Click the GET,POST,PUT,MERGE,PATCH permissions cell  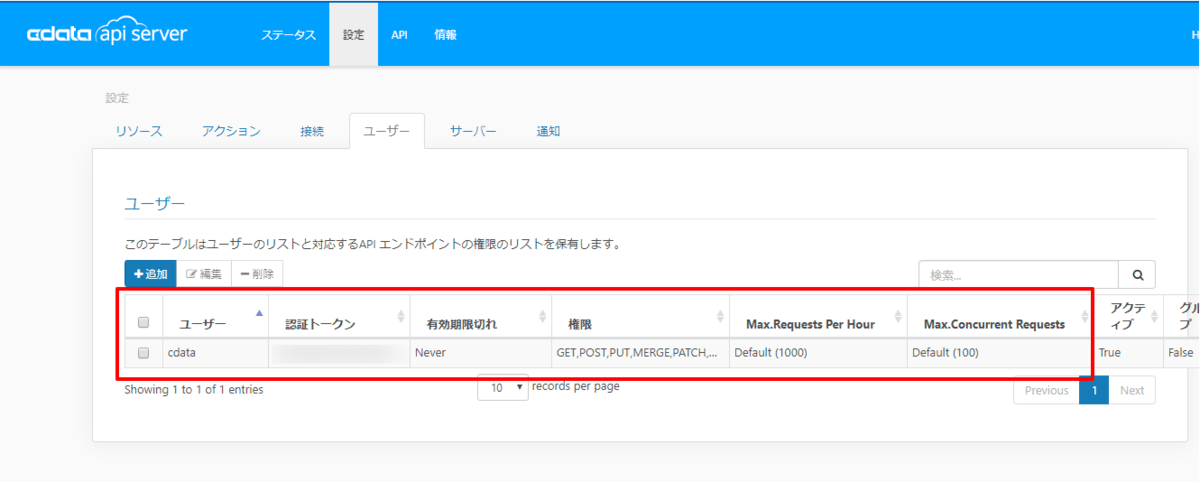pos(640,353)
